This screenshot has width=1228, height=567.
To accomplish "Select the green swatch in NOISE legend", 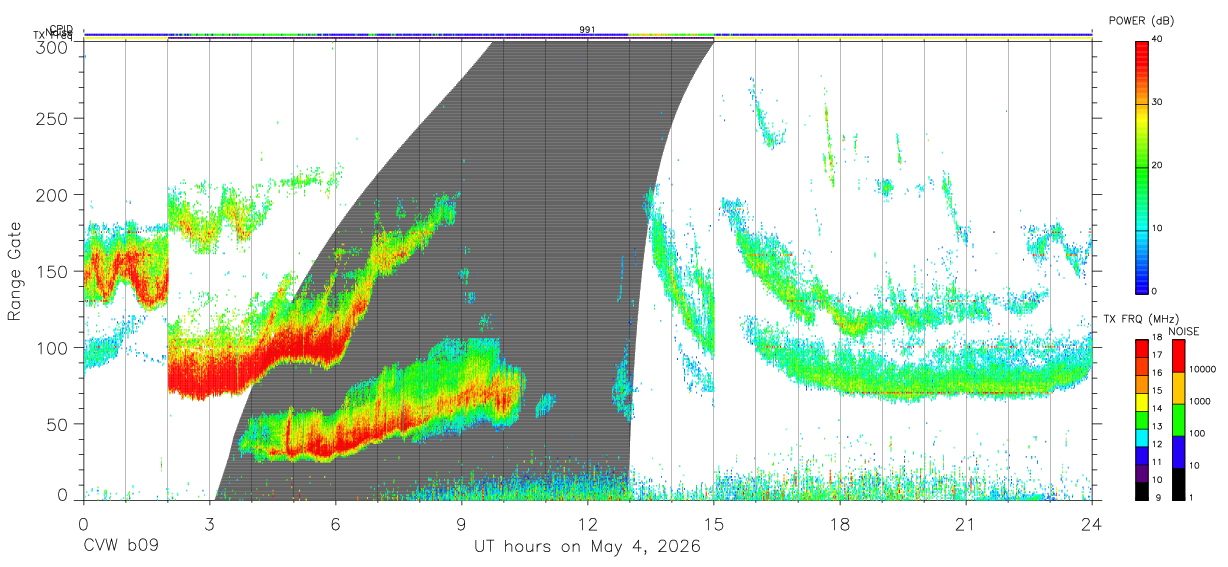I will [1178, 419].
